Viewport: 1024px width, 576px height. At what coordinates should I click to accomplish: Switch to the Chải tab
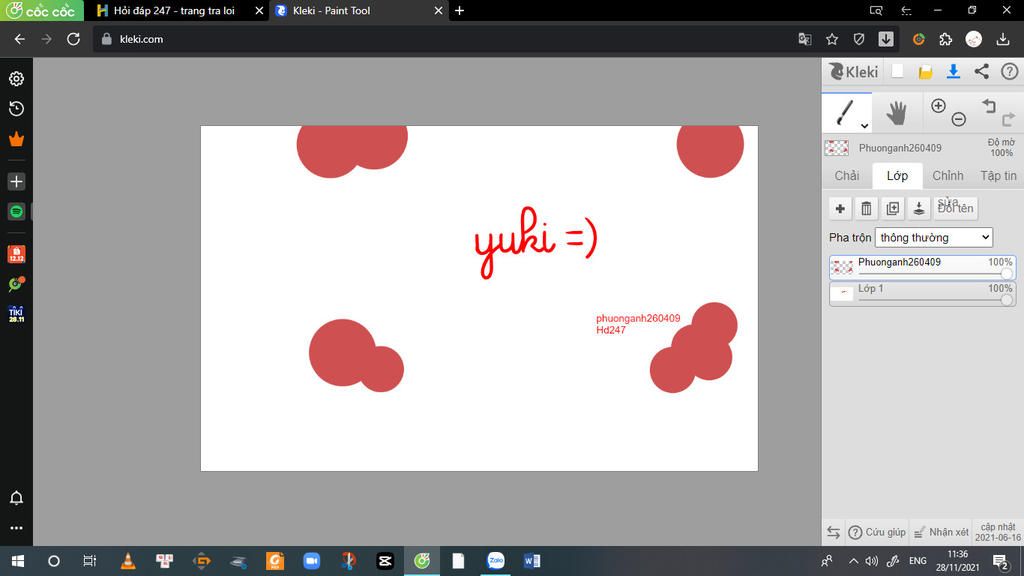(847, 176)
